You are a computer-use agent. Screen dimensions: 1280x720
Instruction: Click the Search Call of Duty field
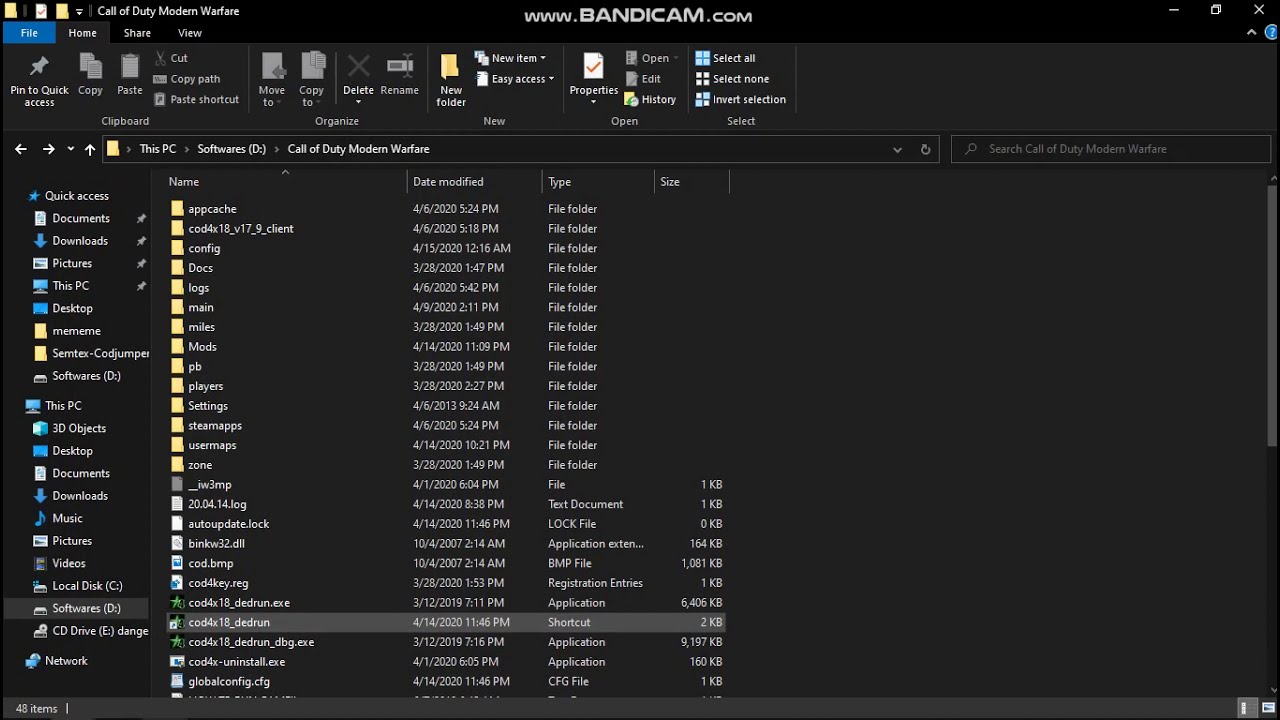1111,149
